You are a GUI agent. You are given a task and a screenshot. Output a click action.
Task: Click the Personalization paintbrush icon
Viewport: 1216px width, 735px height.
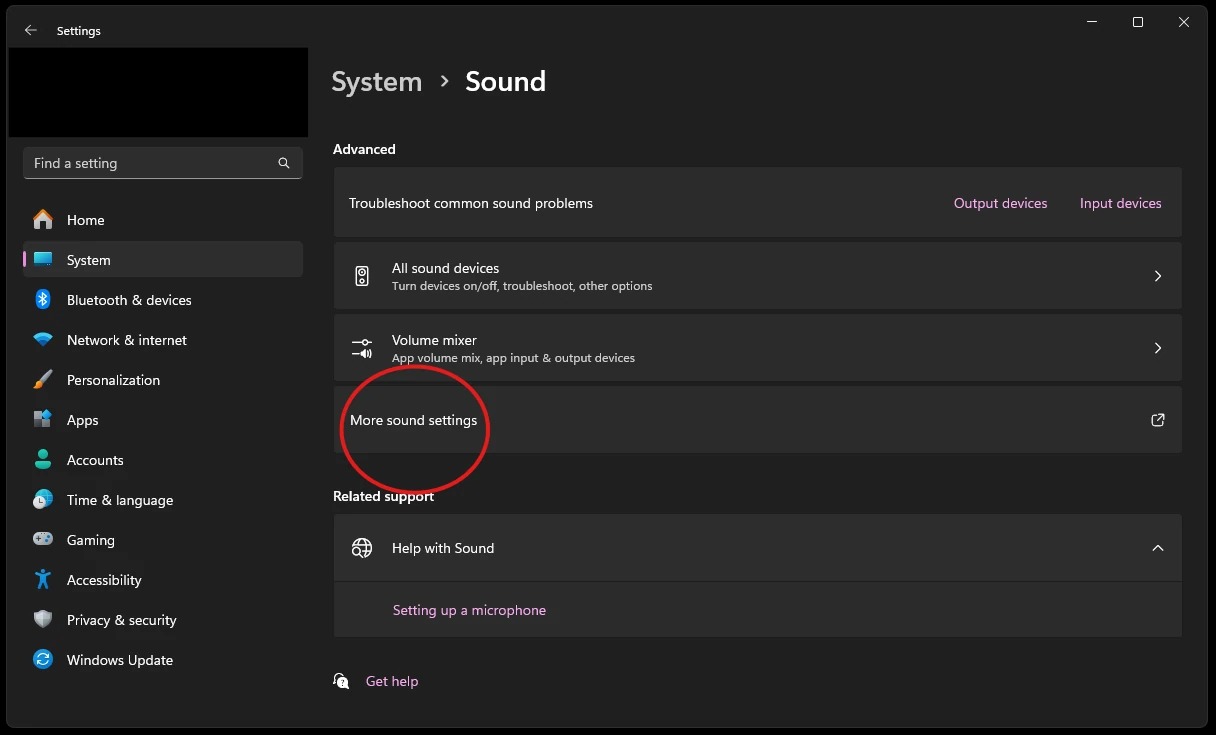[x=43, y=380]
